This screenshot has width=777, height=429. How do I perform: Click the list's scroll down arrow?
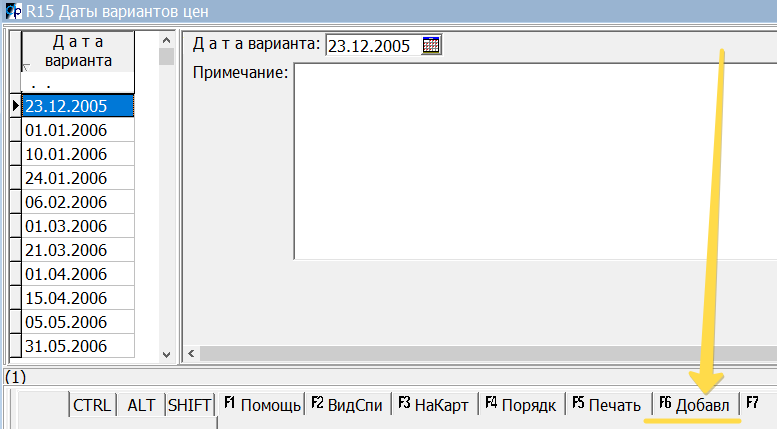tap(166, 355)
